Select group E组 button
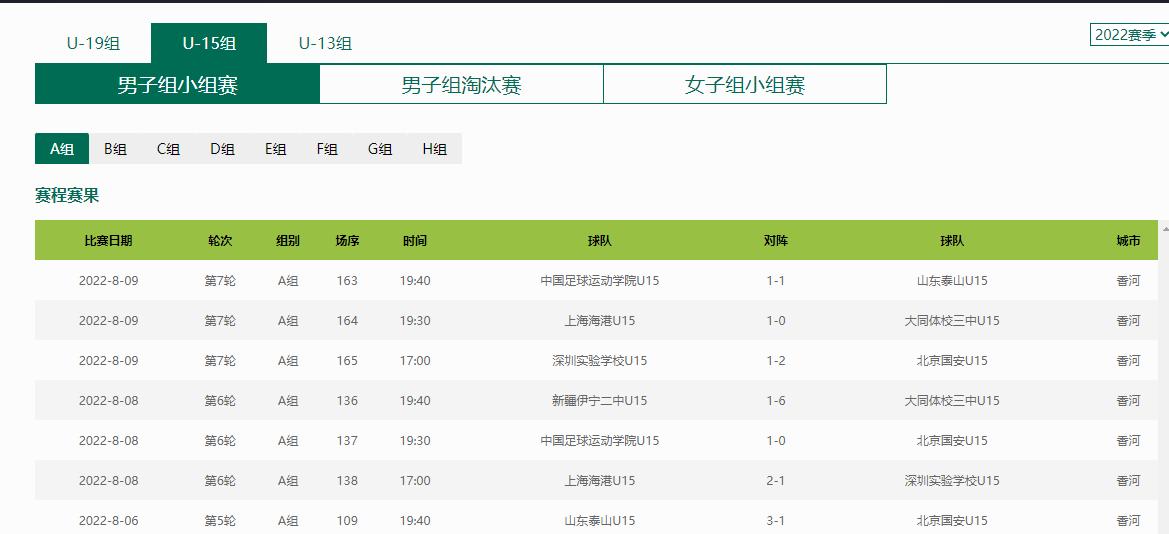The height and width of the screenshot is (534, 1169). point(275,148)
